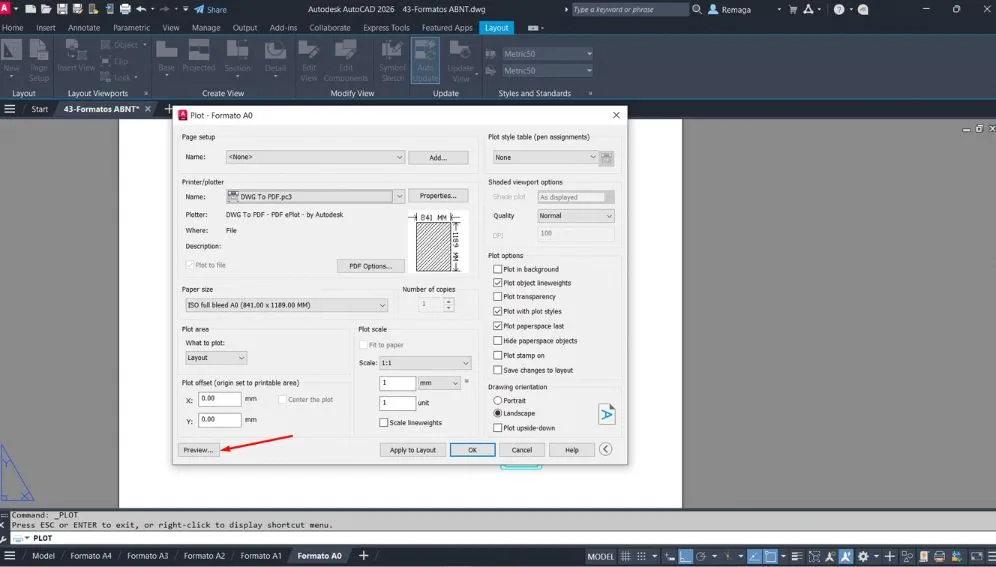Click the Y plot offset input field
The image size is (996, 567).
[x=220, y=420]
